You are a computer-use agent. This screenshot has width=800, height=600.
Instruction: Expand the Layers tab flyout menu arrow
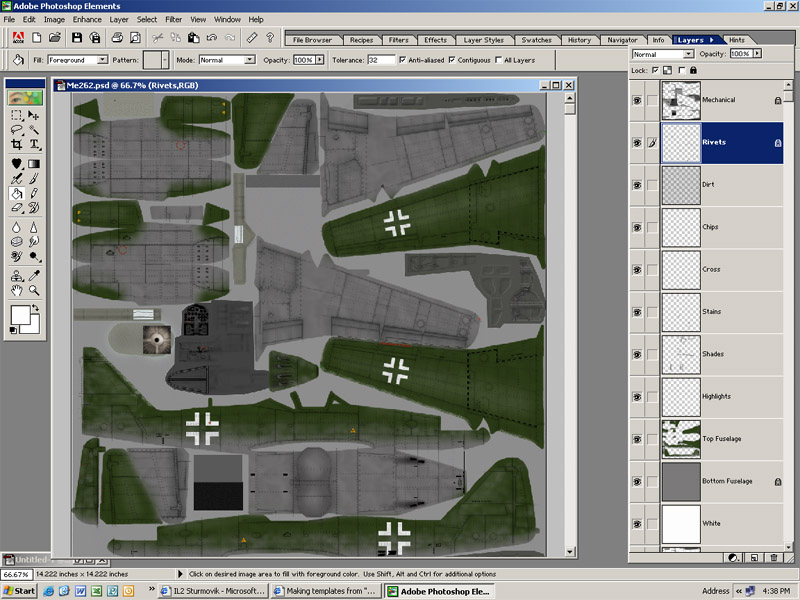(x=712, y=40)
